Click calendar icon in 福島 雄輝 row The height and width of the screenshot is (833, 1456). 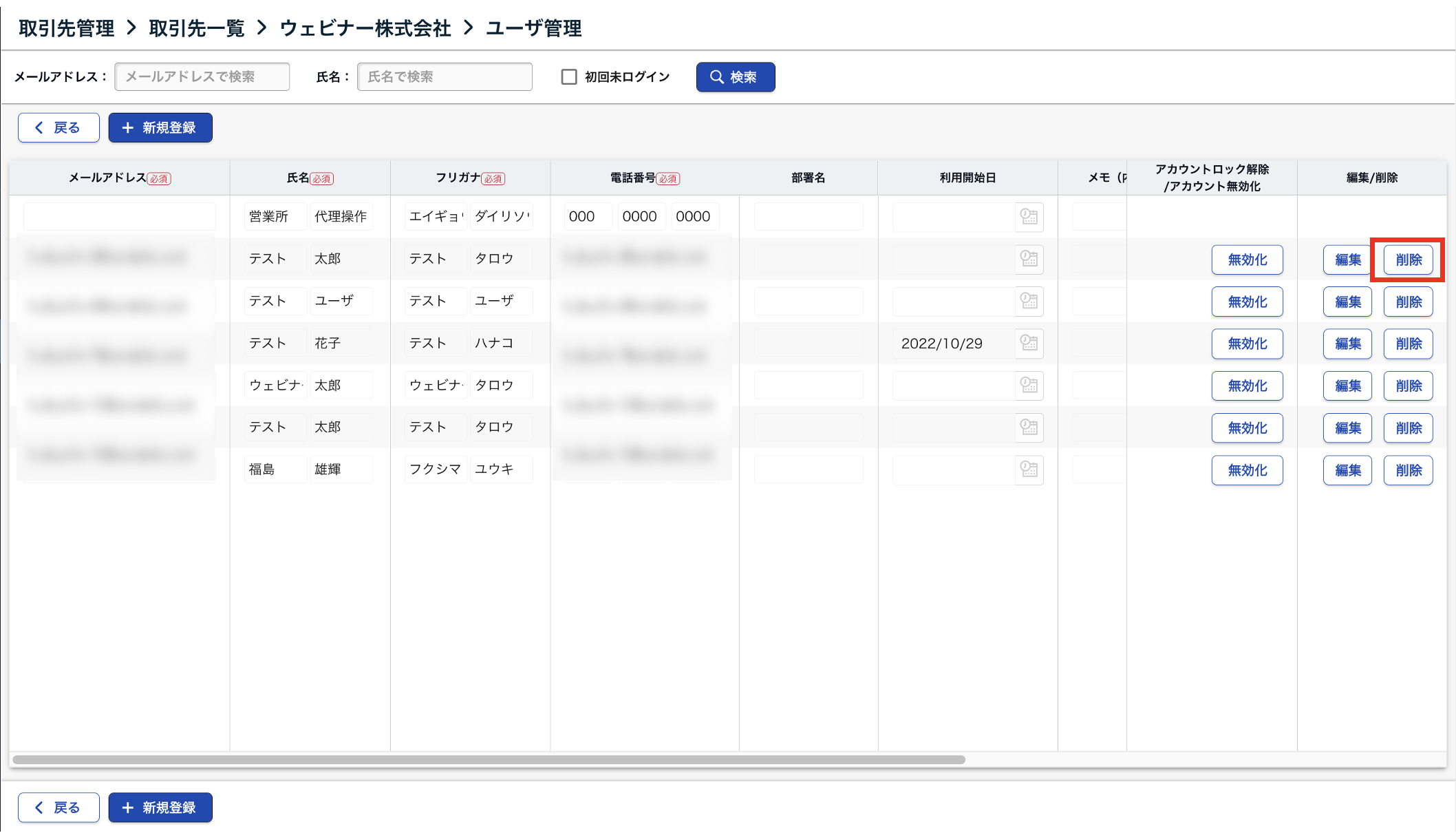click(x=1029, y=470)
